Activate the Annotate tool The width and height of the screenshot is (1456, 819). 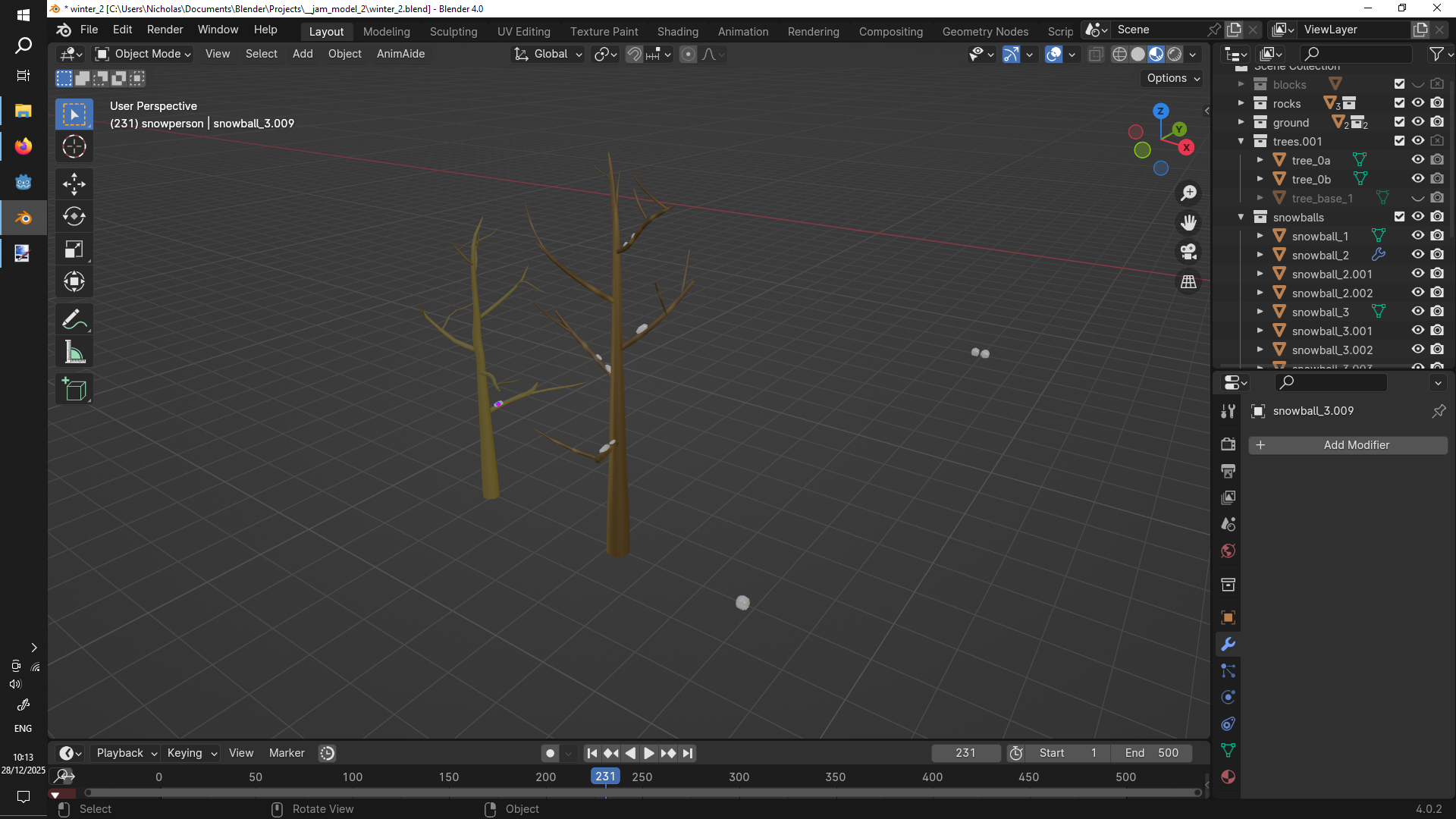click(74, 320)
